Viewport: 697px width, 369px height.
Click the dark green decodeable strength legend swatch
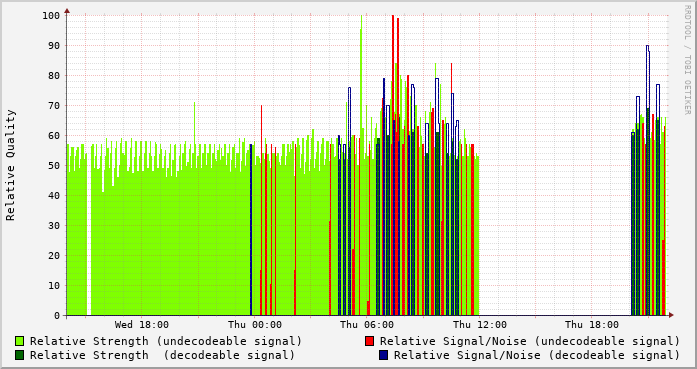click(20, 355)
